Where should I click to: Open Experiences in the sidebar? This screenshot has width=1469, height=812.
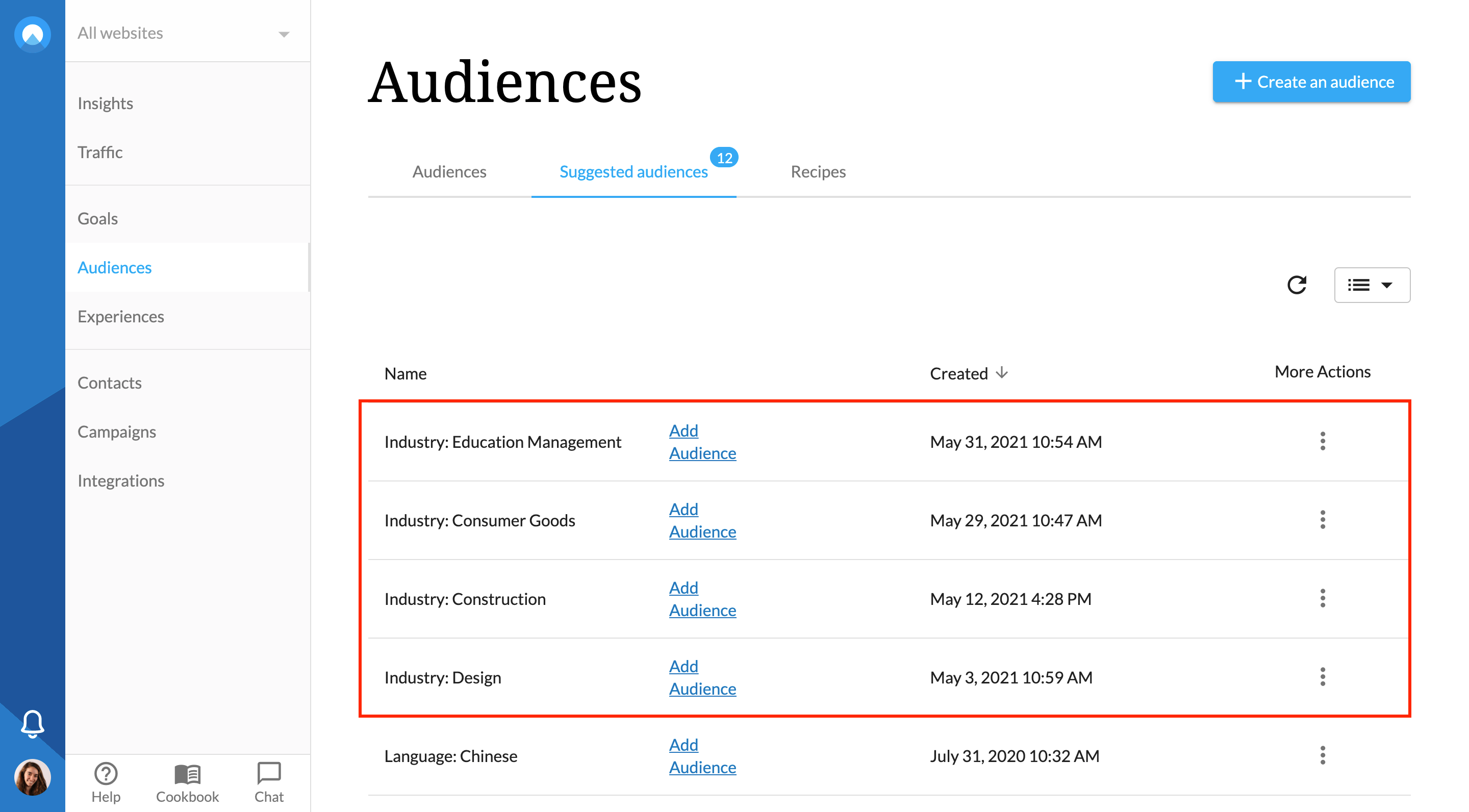coord(120,316)
